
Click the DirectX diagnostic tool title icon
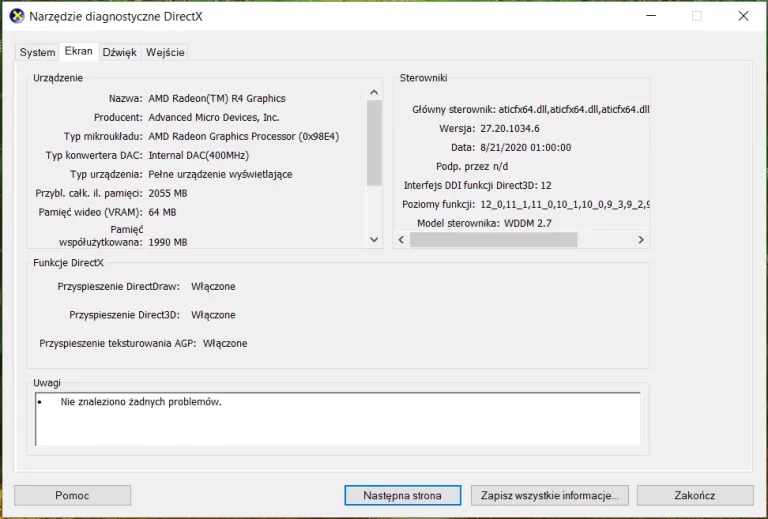coord(17,16)
